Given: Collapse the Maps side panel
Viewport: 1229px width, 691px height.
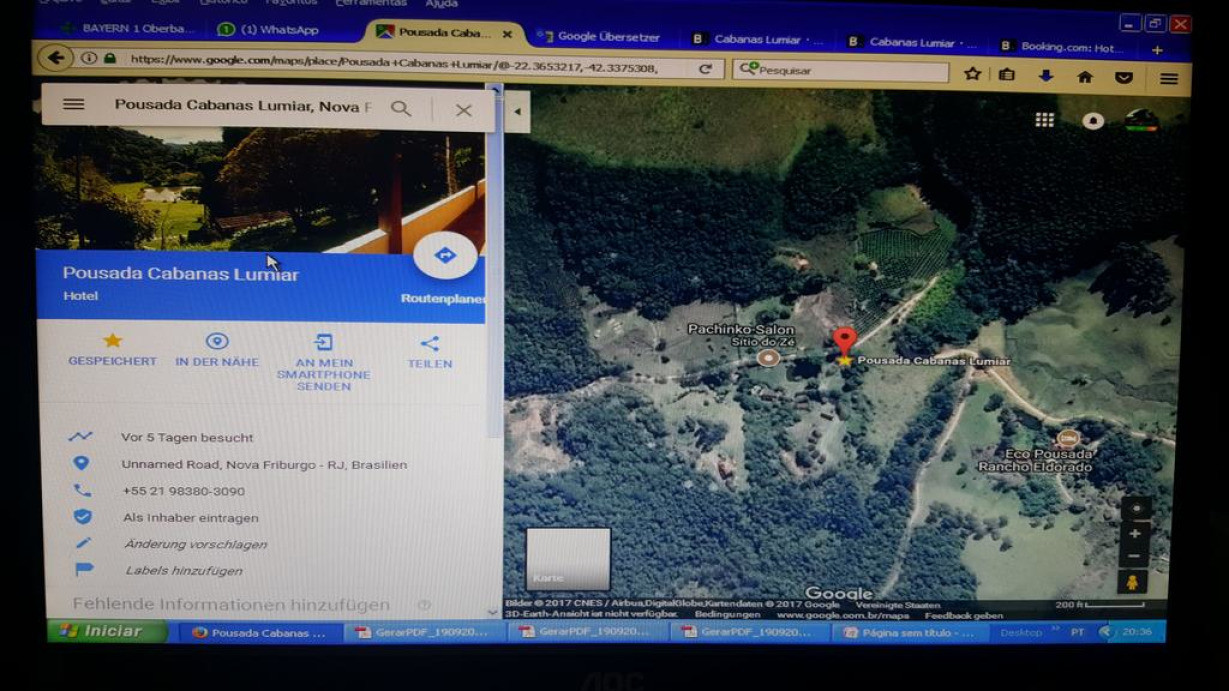Looking at the screenshot, I should (x=517, y=112).
